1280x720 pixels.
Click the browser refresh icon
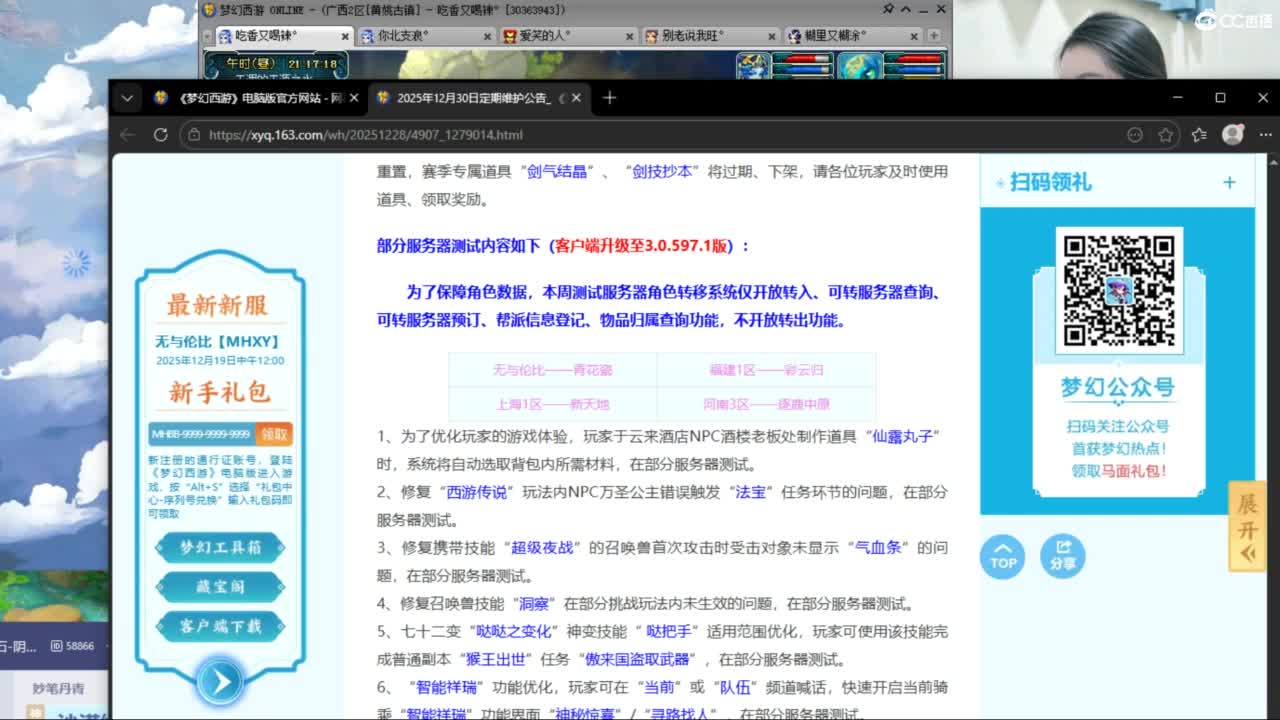click(x=160, y=135)
